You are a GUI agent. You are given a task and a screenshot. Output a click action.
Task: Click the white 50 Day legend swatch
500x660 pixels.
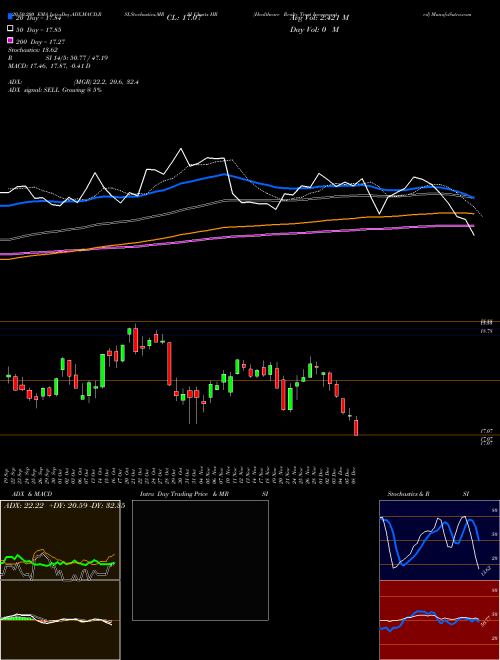(x=11, y=29)
